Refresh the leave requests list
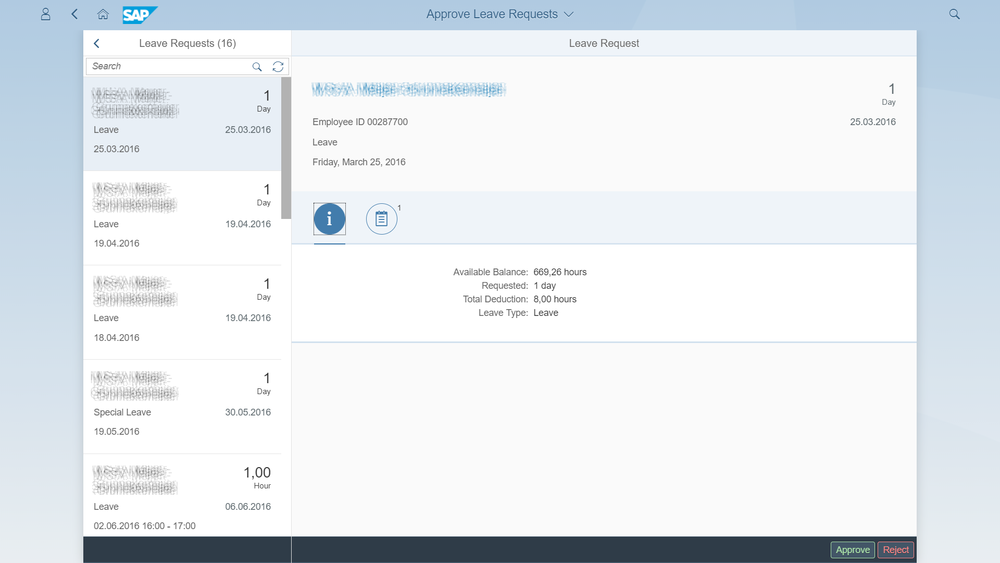Screen dimensions: 1000x563 [x=278, y=66]
